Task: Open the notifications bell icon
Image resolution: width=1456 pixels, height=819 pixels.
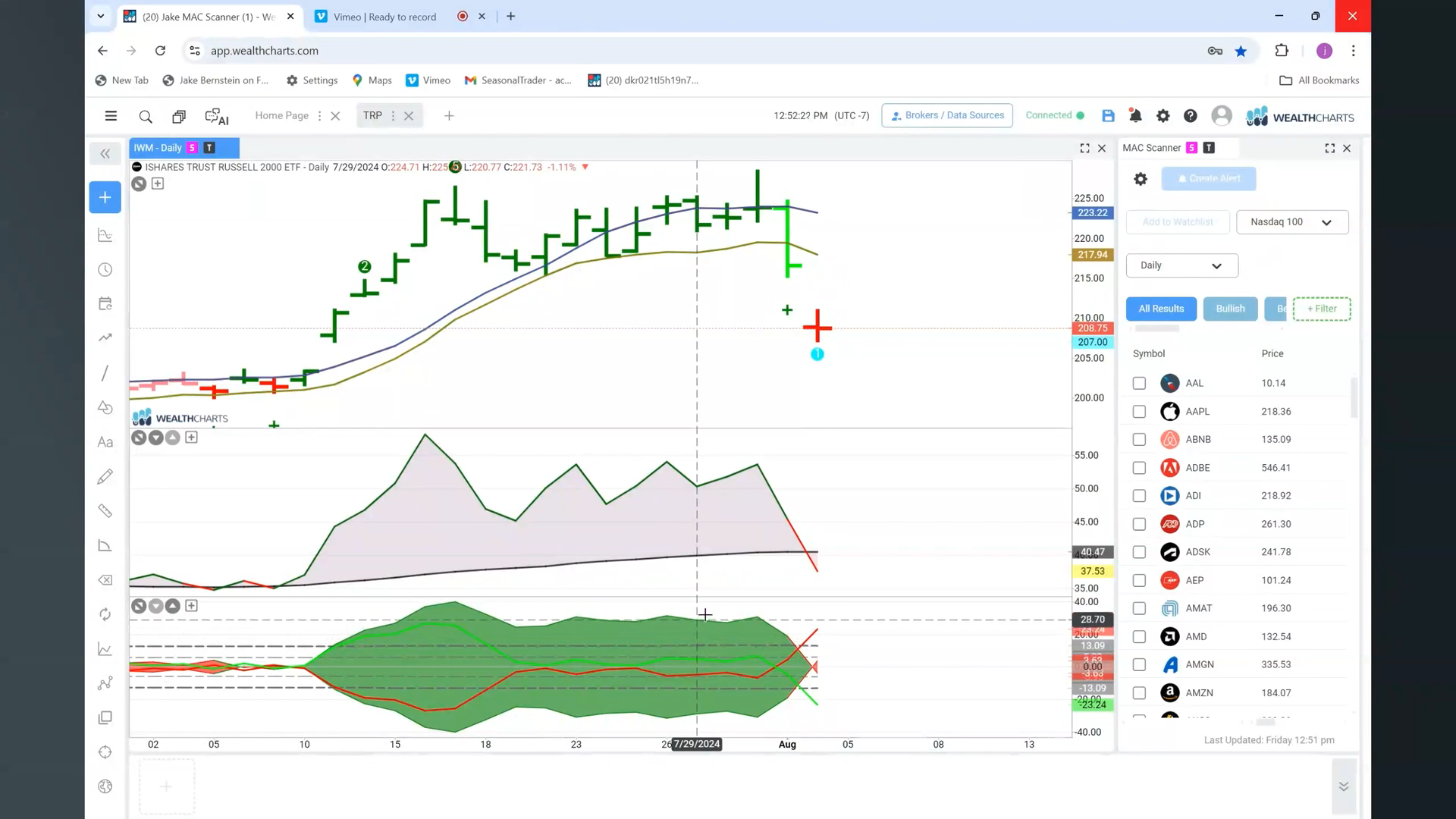Action: tap(1135, 116)
